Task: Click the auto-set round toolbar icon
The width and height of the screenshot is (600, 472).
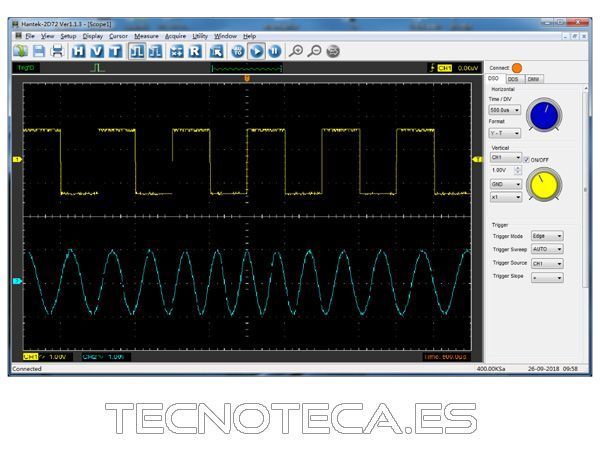Action: pos(238,51)
